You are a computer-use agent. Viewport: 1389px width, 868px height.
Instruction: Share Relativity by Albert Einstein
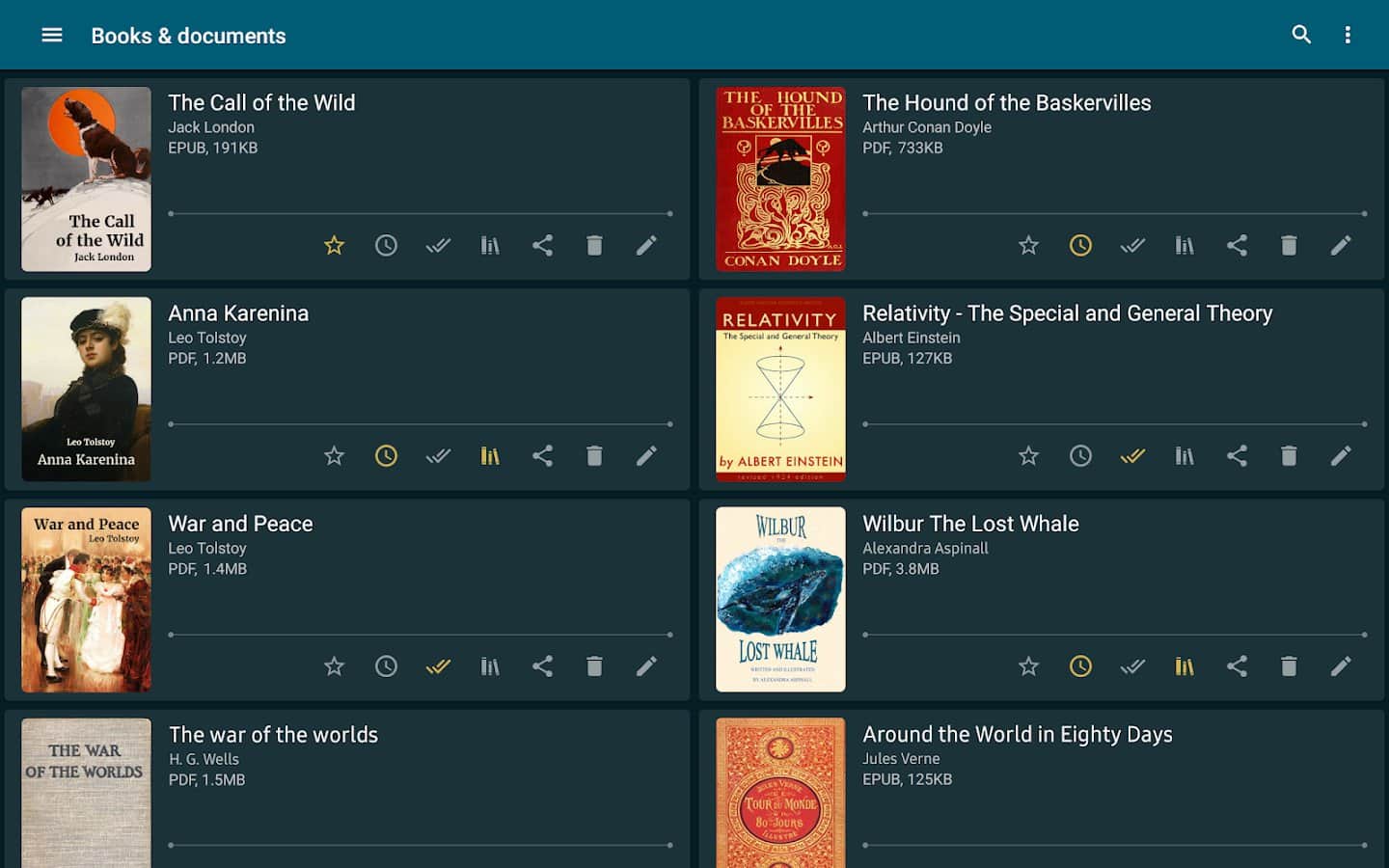point(1237,455)
